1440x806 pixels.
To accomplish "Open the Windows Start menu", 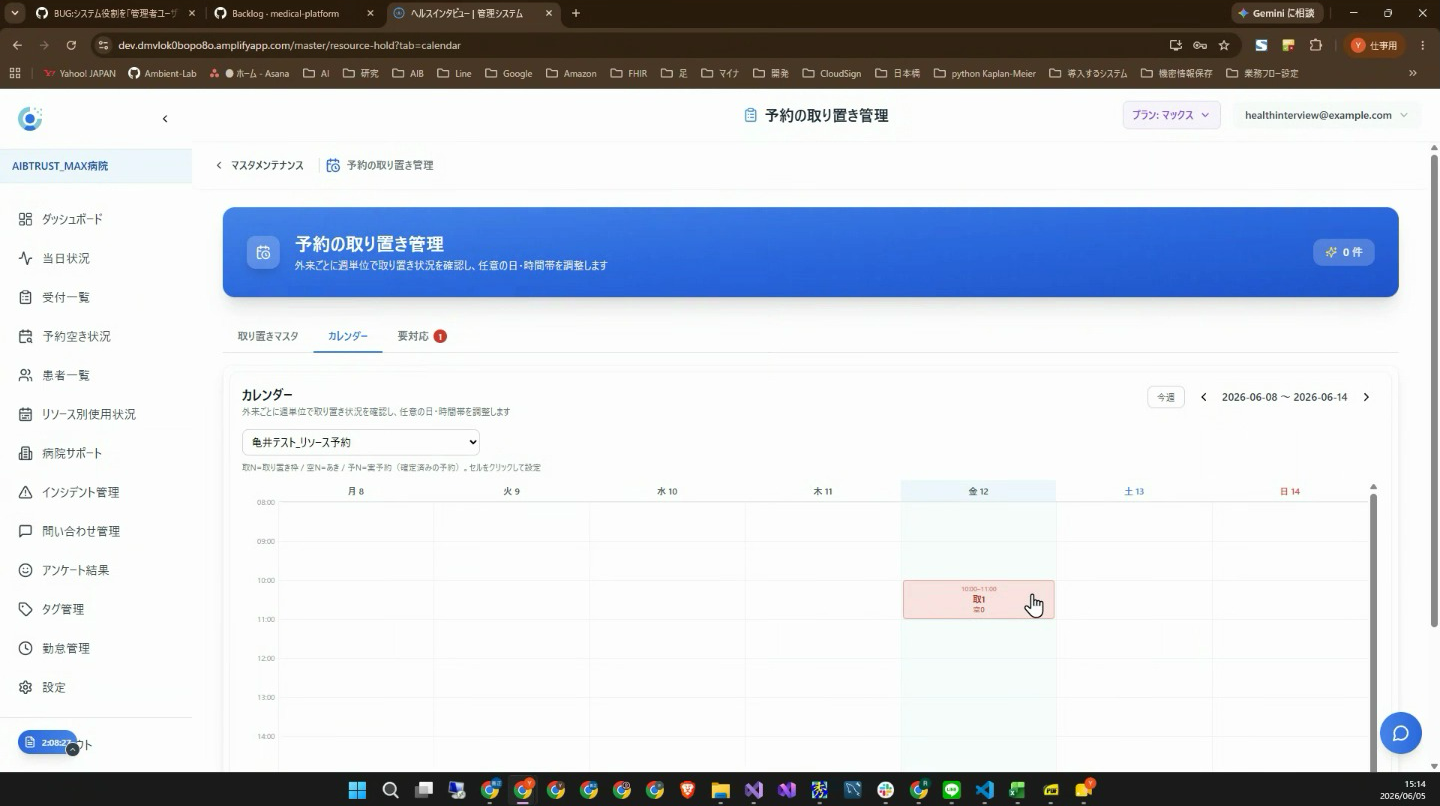I will pyautogui.click(x=357, y=790).
